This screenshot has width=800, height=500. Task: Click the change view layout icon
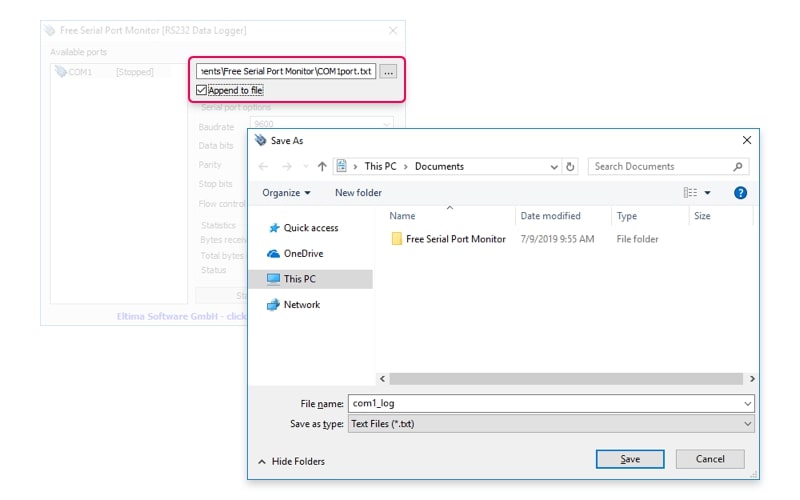coord(690,192)
